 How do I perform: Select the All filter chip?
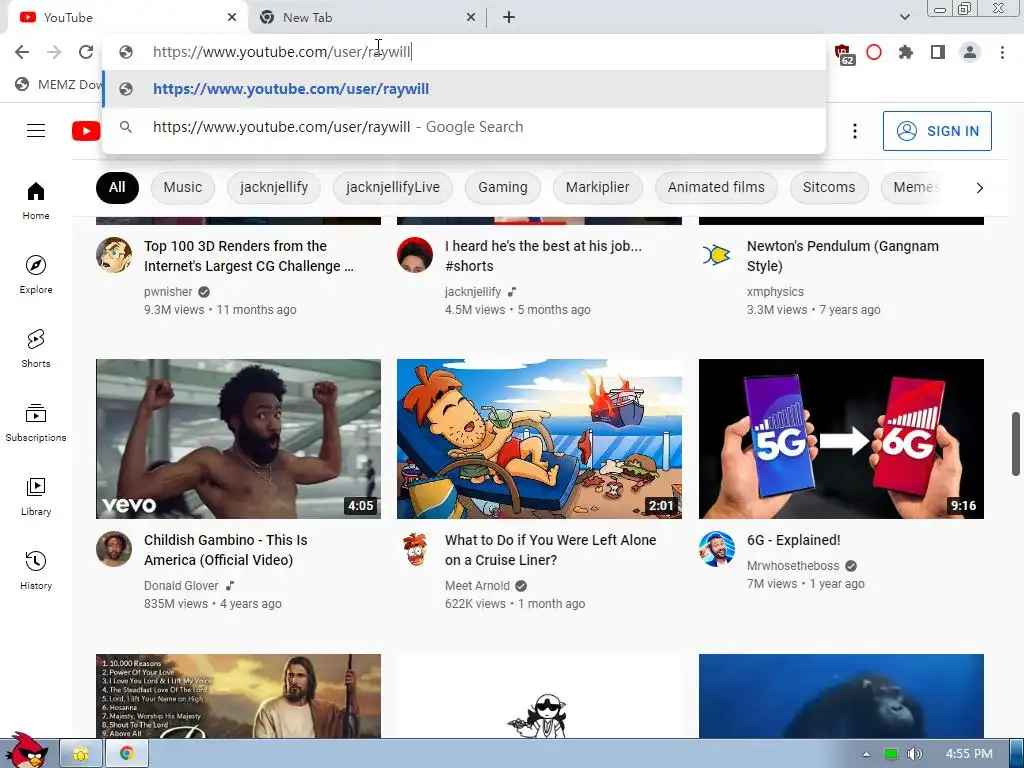pos(117,187)
